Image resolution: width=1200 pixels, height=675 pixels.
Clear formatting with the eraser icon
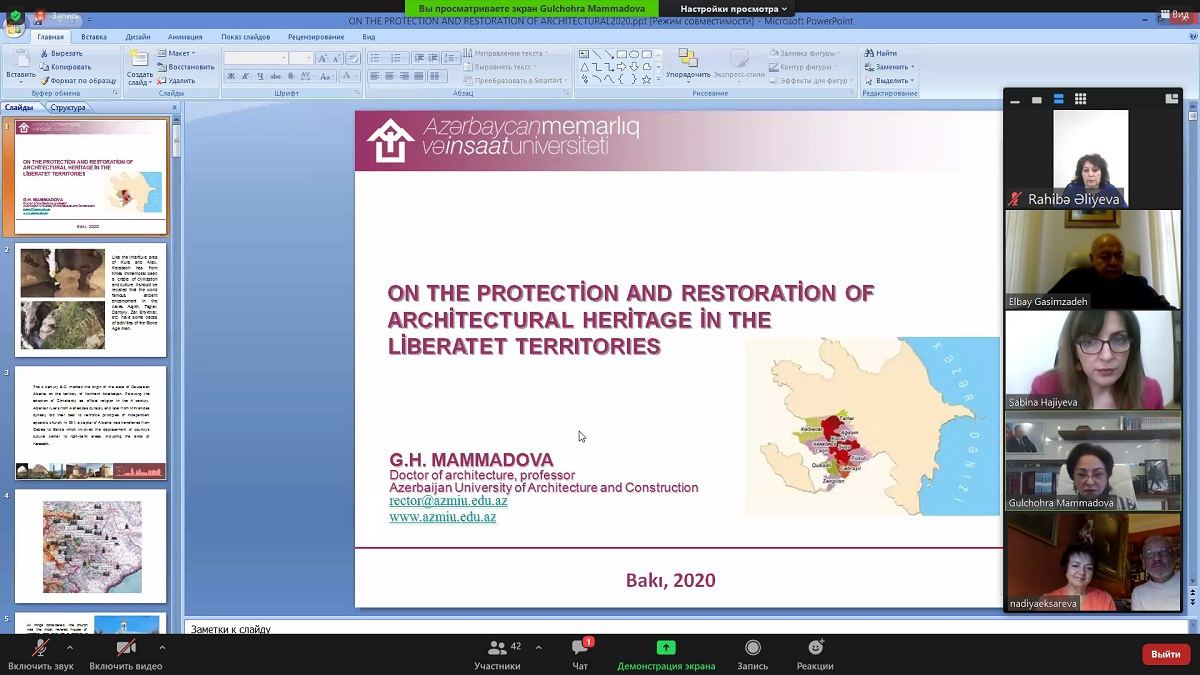[x=352, y=59]
